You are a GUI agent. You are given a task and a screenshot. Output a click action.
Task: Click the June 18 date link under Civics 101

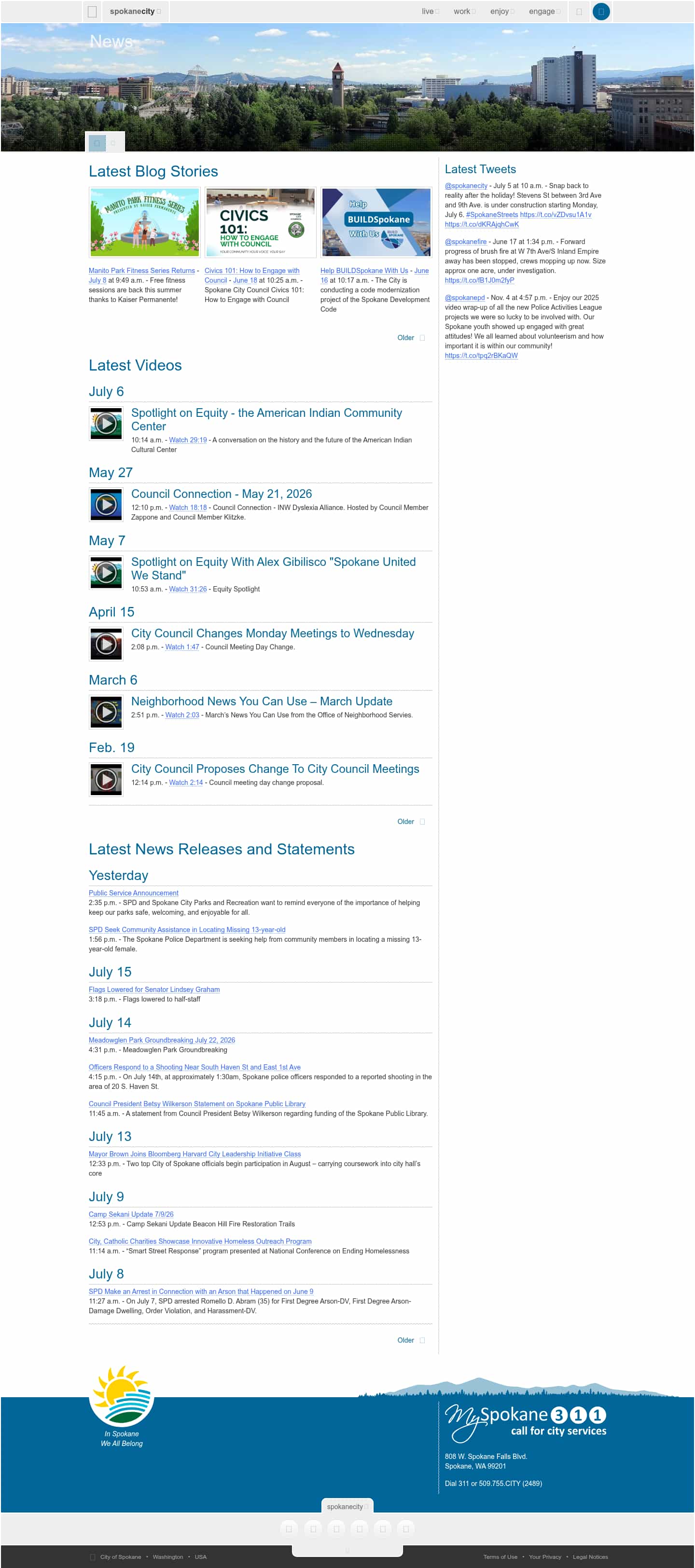tap(245, 281)
